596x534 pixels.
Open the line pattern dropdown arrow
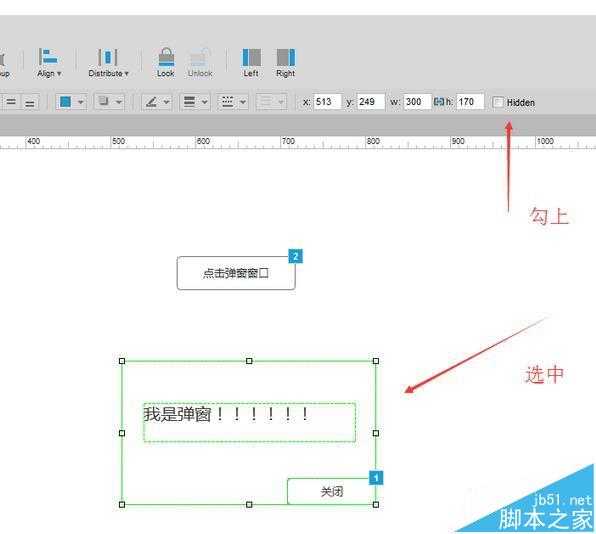tap(243, 102)
